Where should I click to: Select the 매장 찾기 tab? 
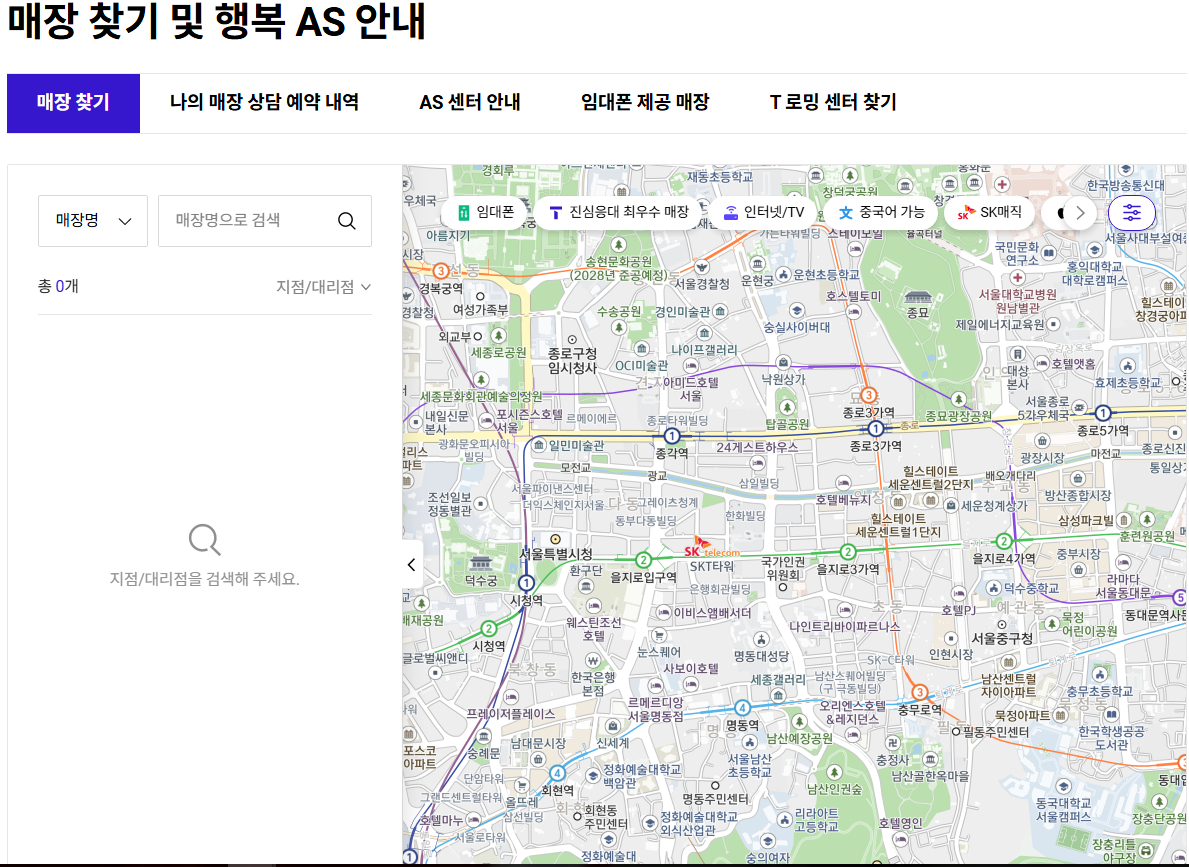point(74,103)
